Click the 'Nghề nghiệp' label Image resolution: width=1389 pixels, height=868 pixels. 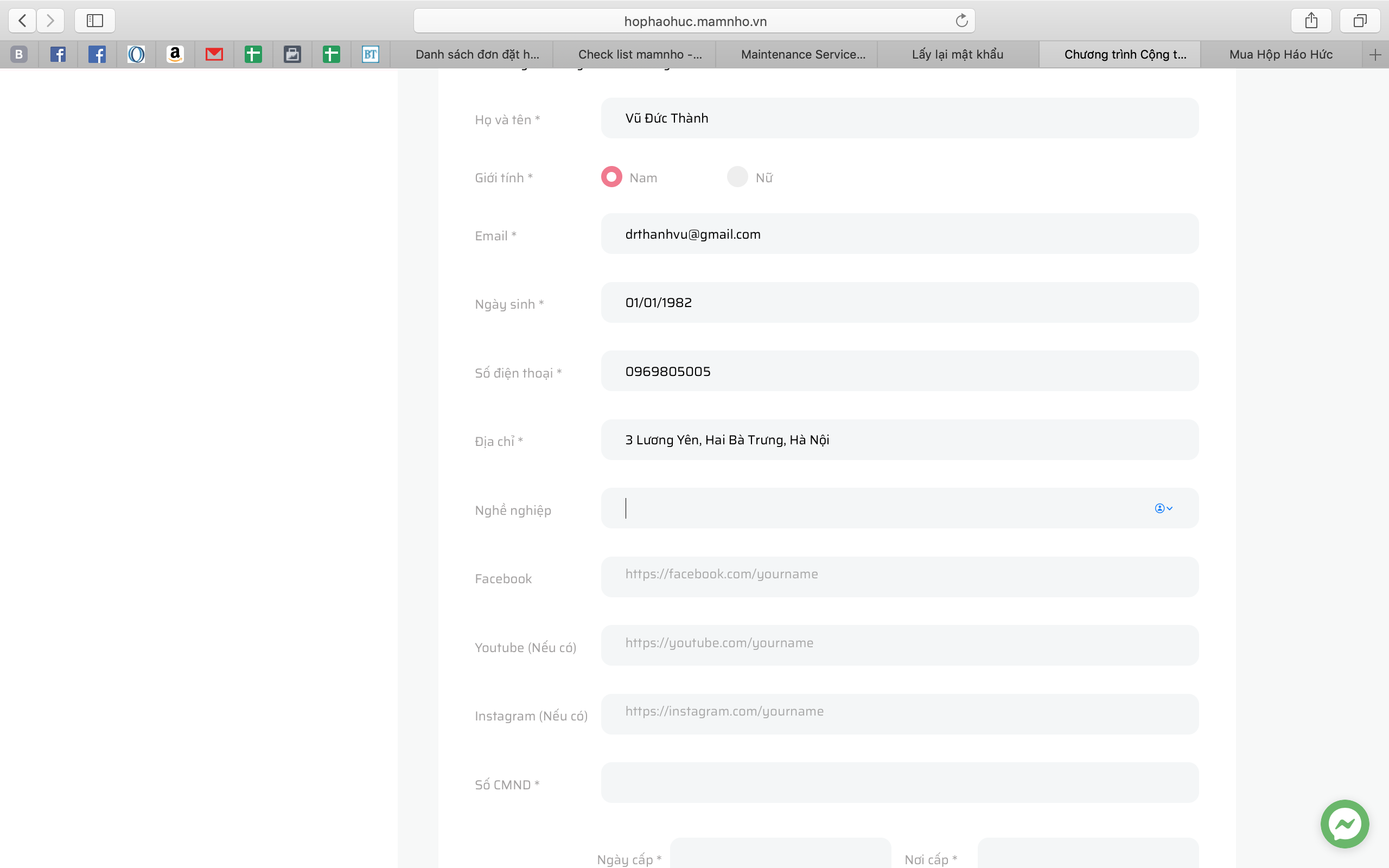click(513, 510)
